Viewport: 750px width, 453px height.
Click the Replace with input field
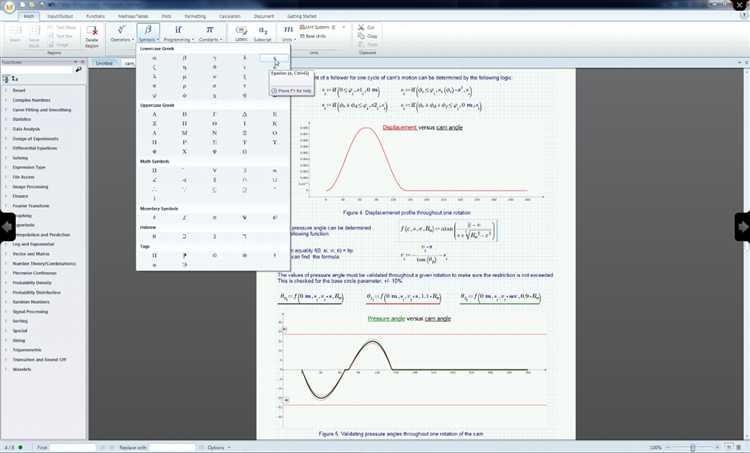coord(172,447)
